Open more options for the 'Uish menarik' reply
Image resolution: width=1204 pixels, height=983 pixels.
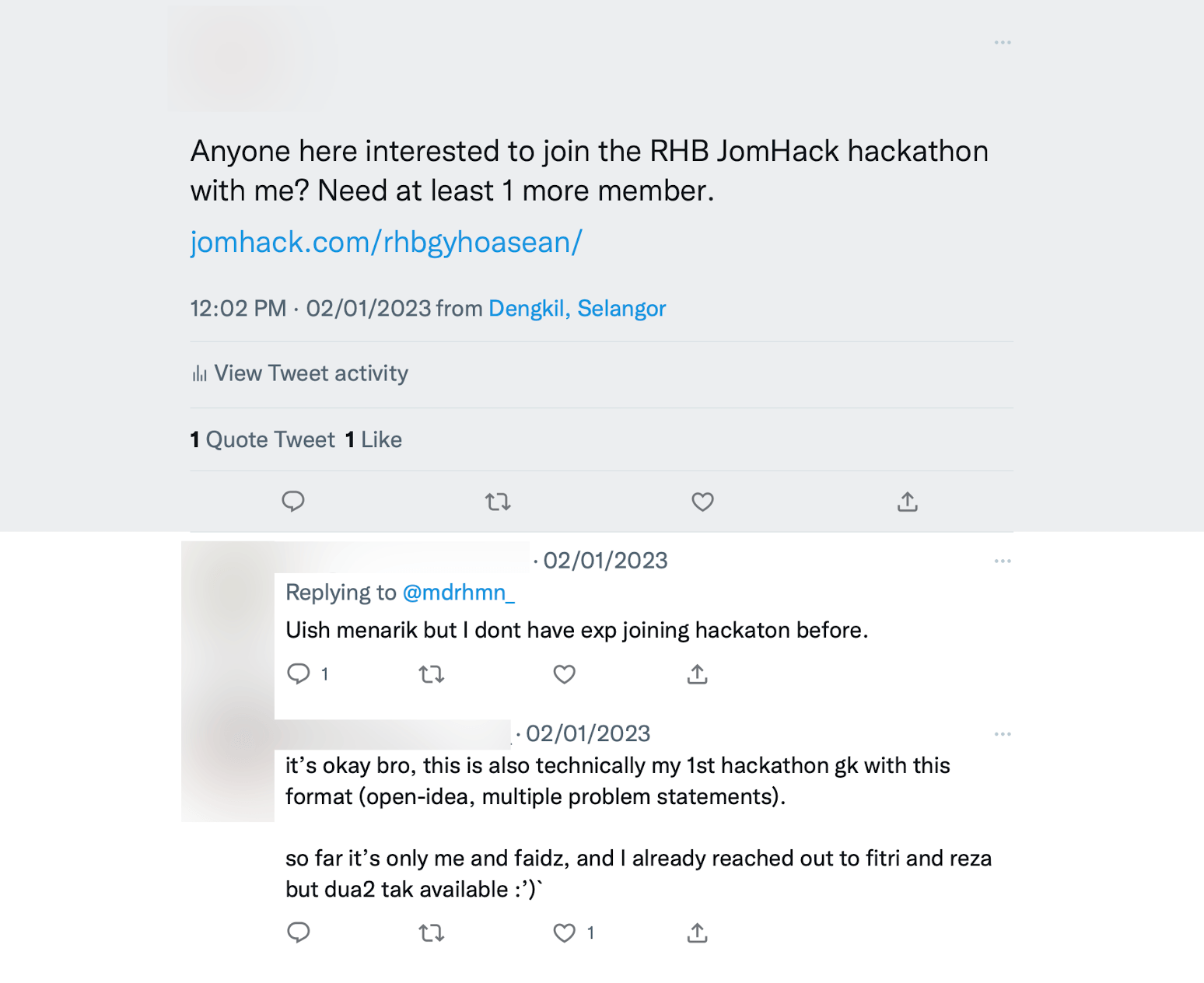pyautogui.click(x=1003, y=561)
